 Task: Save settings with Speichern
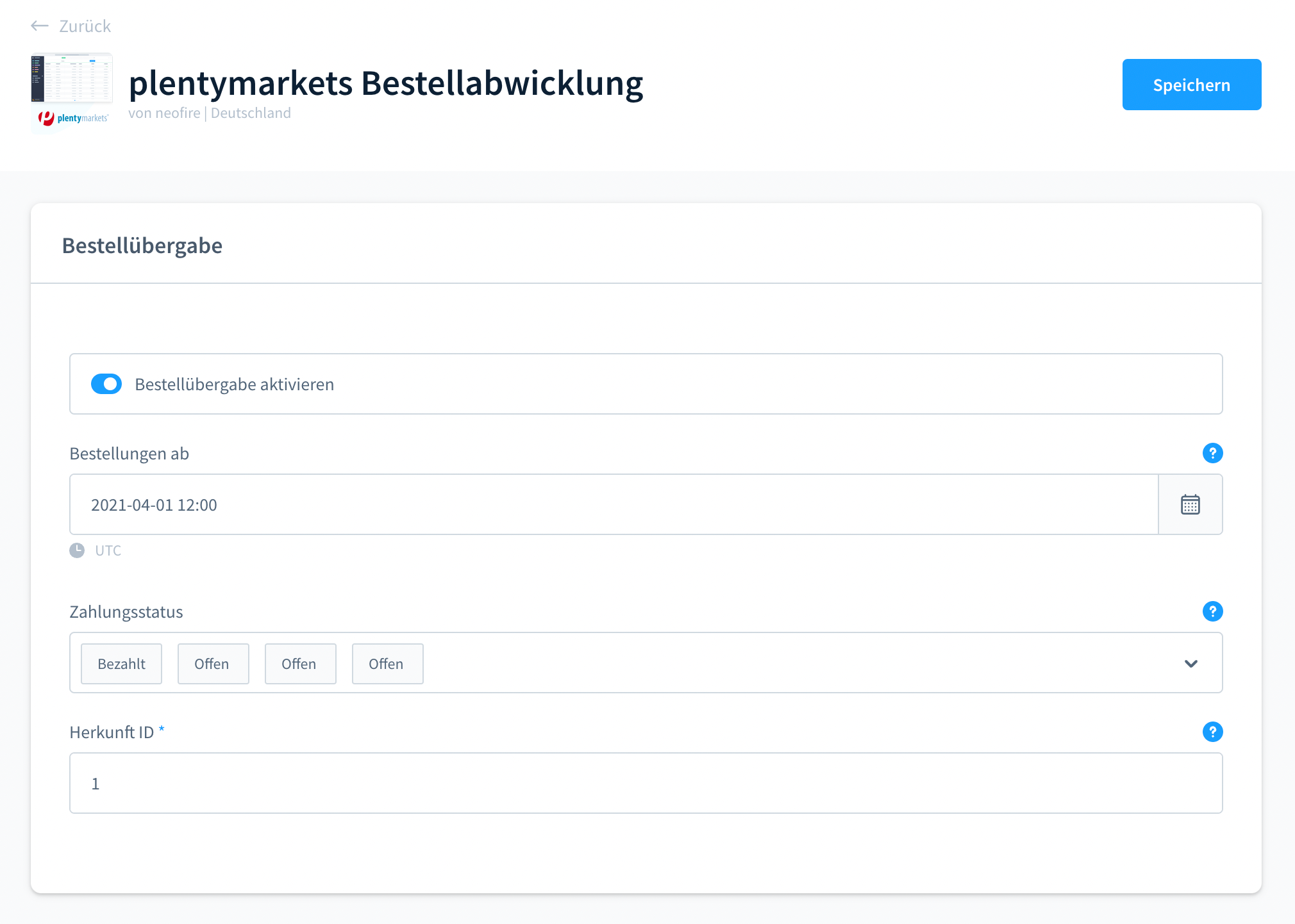coord(1192,85)
